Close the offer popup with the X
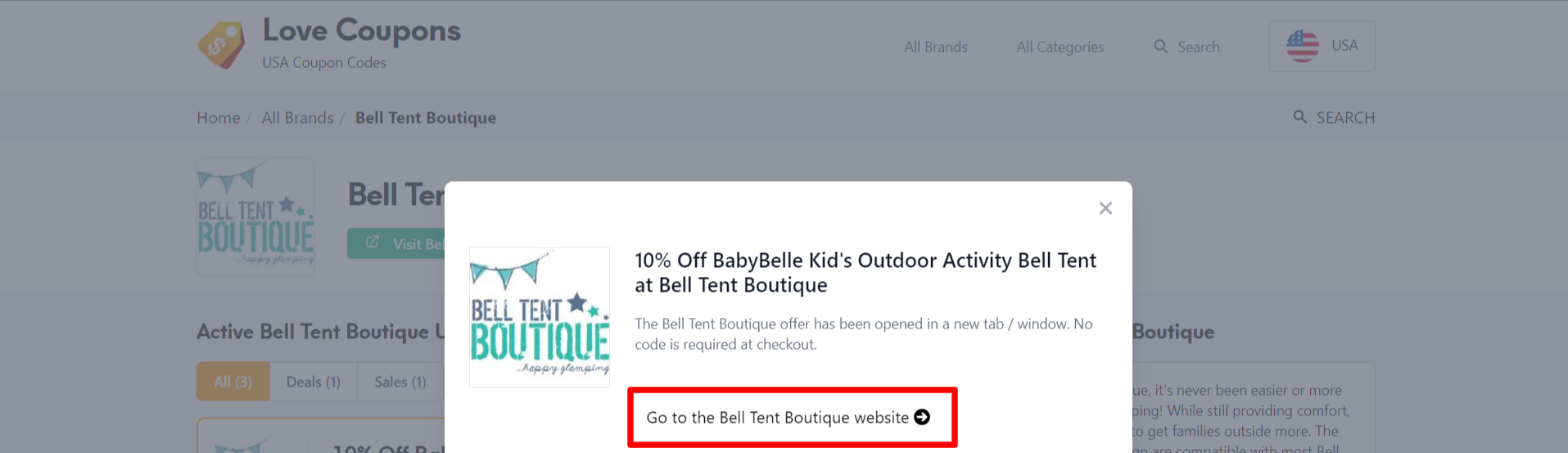The image size is (1568, 453). click(x=1105, y=208)
